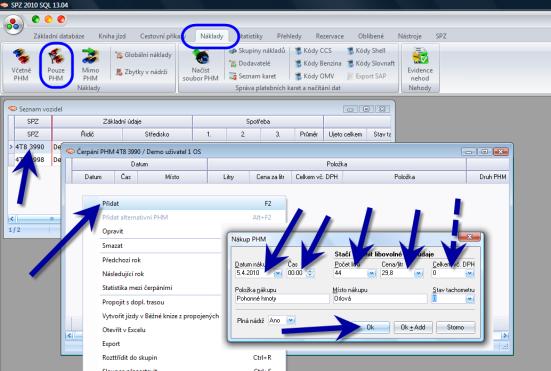Image resolution: width=551 pixels, height=371 pixels.
Task: Open the SPZ ribbon tab
Action: pyautogui.click(x=441, y=36)
